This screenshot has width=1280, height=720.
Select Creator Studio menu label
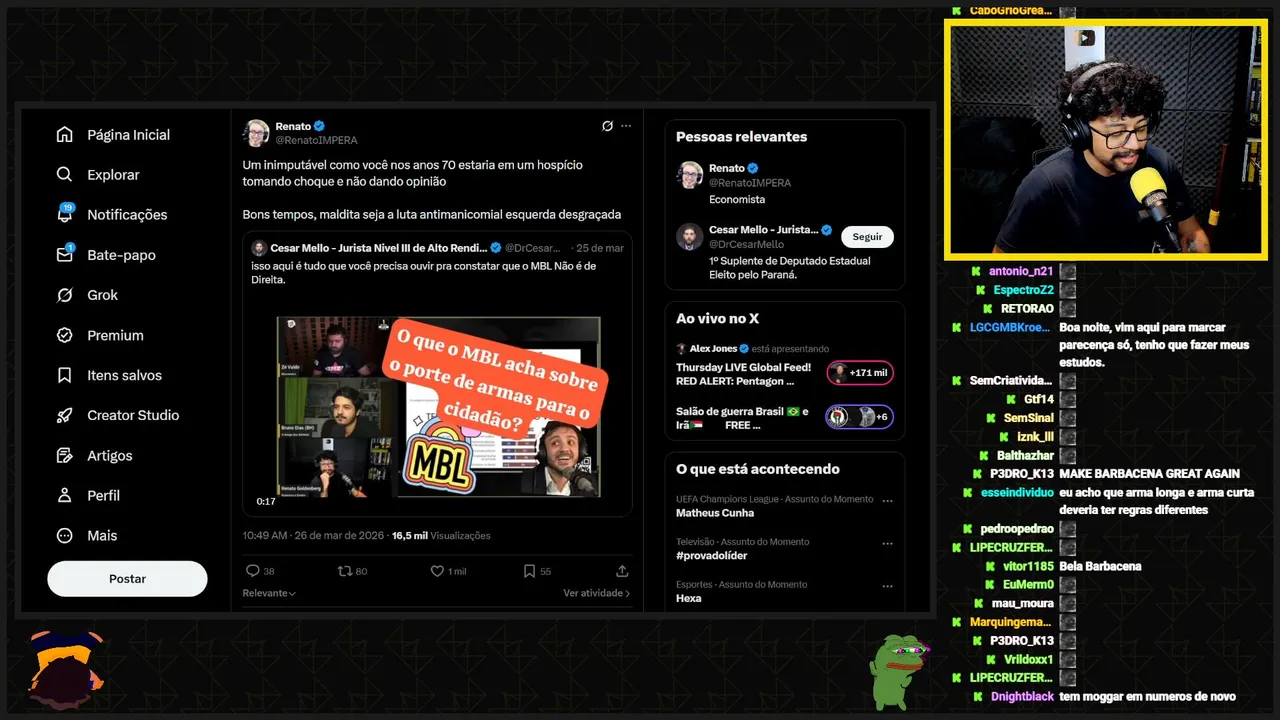(x=133, y=415)
